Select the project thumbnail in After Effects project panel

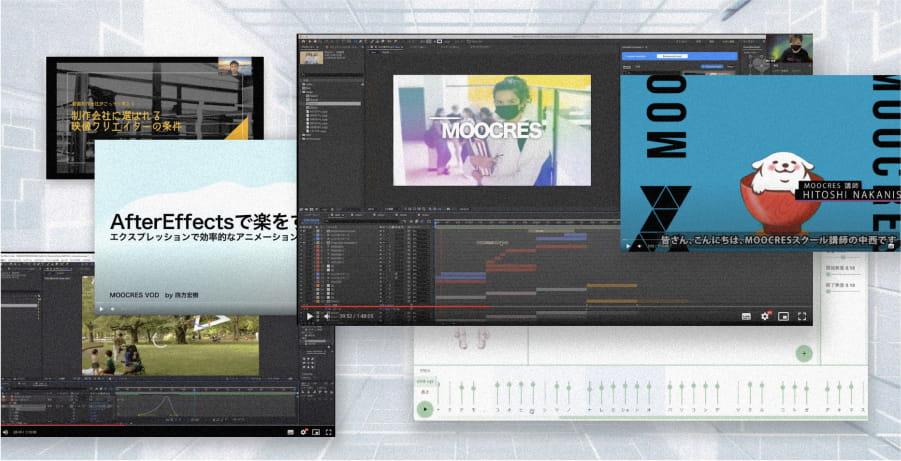pos(310,57)
